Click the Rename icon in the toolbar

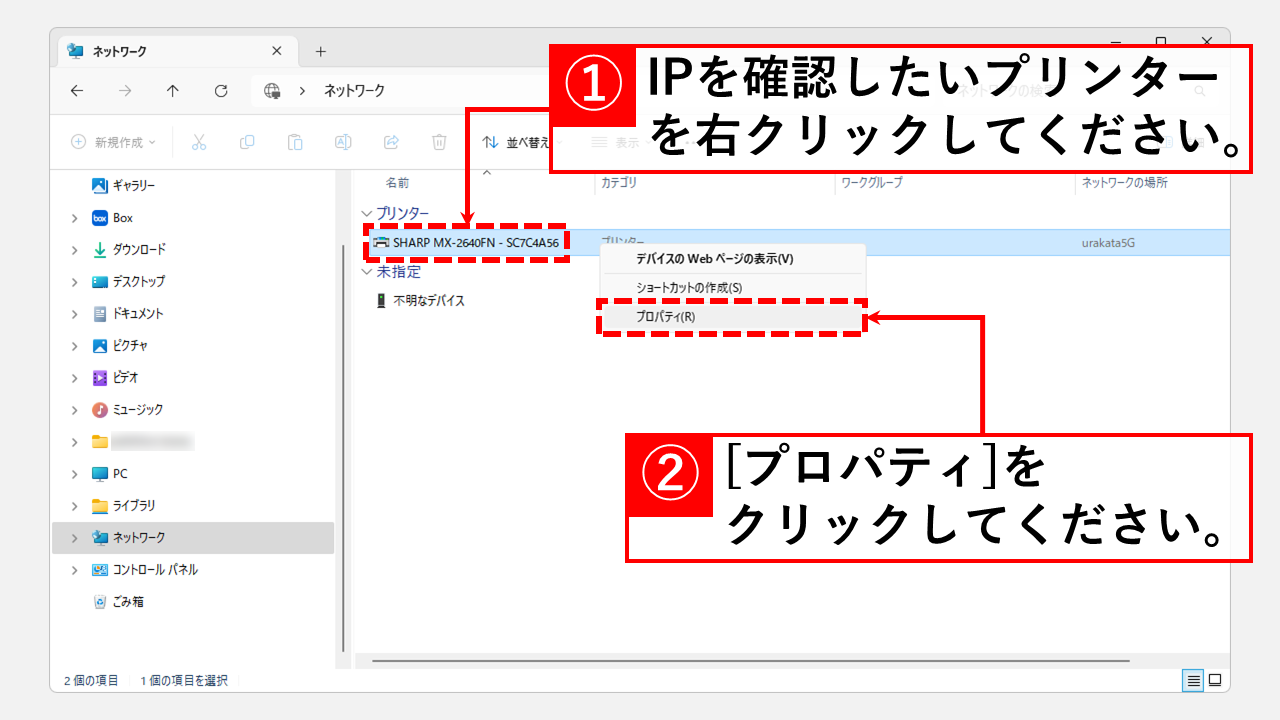[343, 142]
